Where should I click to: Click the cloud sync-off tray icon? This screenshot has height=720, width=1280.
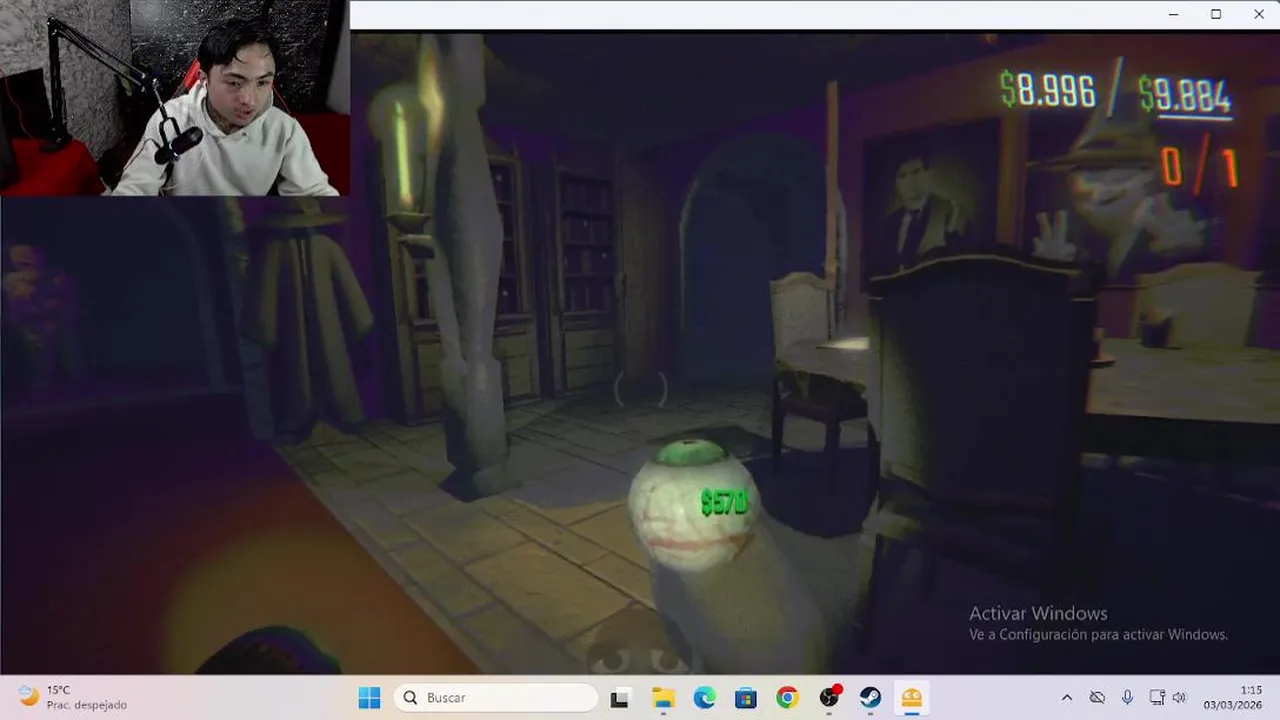click(1097, 697)
